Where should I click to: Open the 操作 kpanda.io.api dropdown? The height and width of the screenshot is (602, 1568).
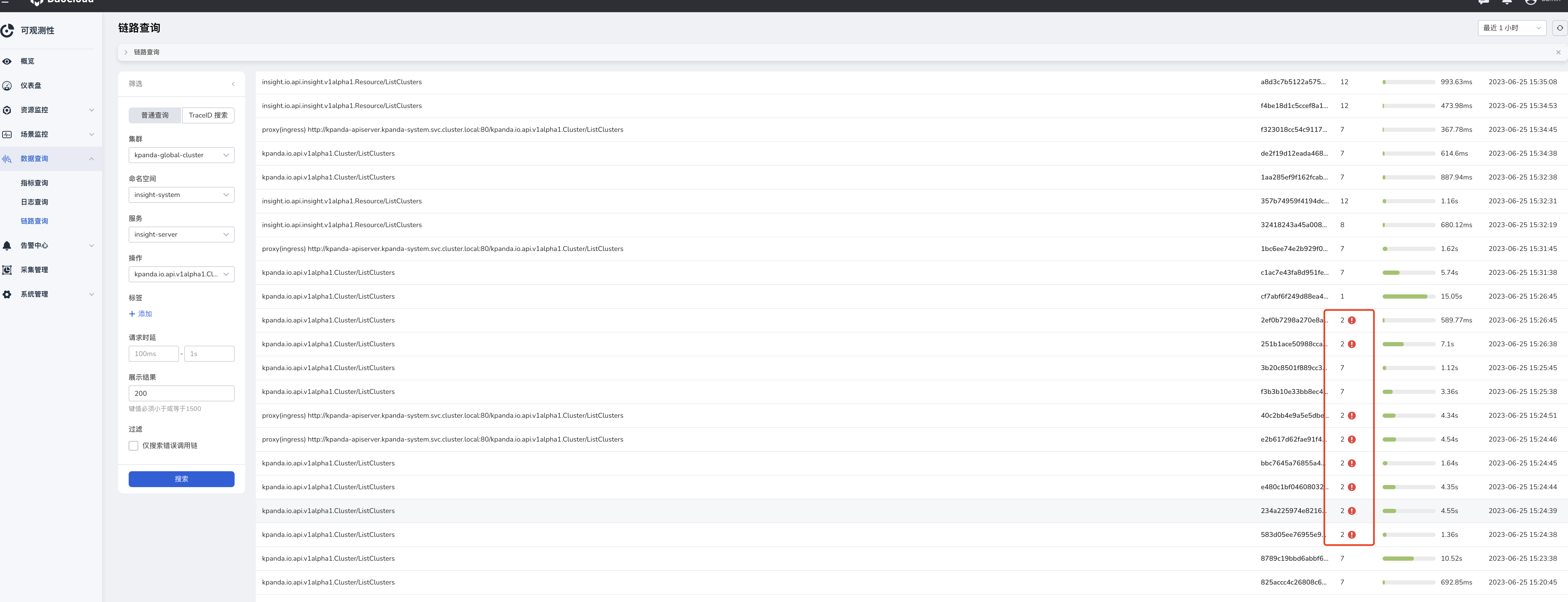coord(181,275)
